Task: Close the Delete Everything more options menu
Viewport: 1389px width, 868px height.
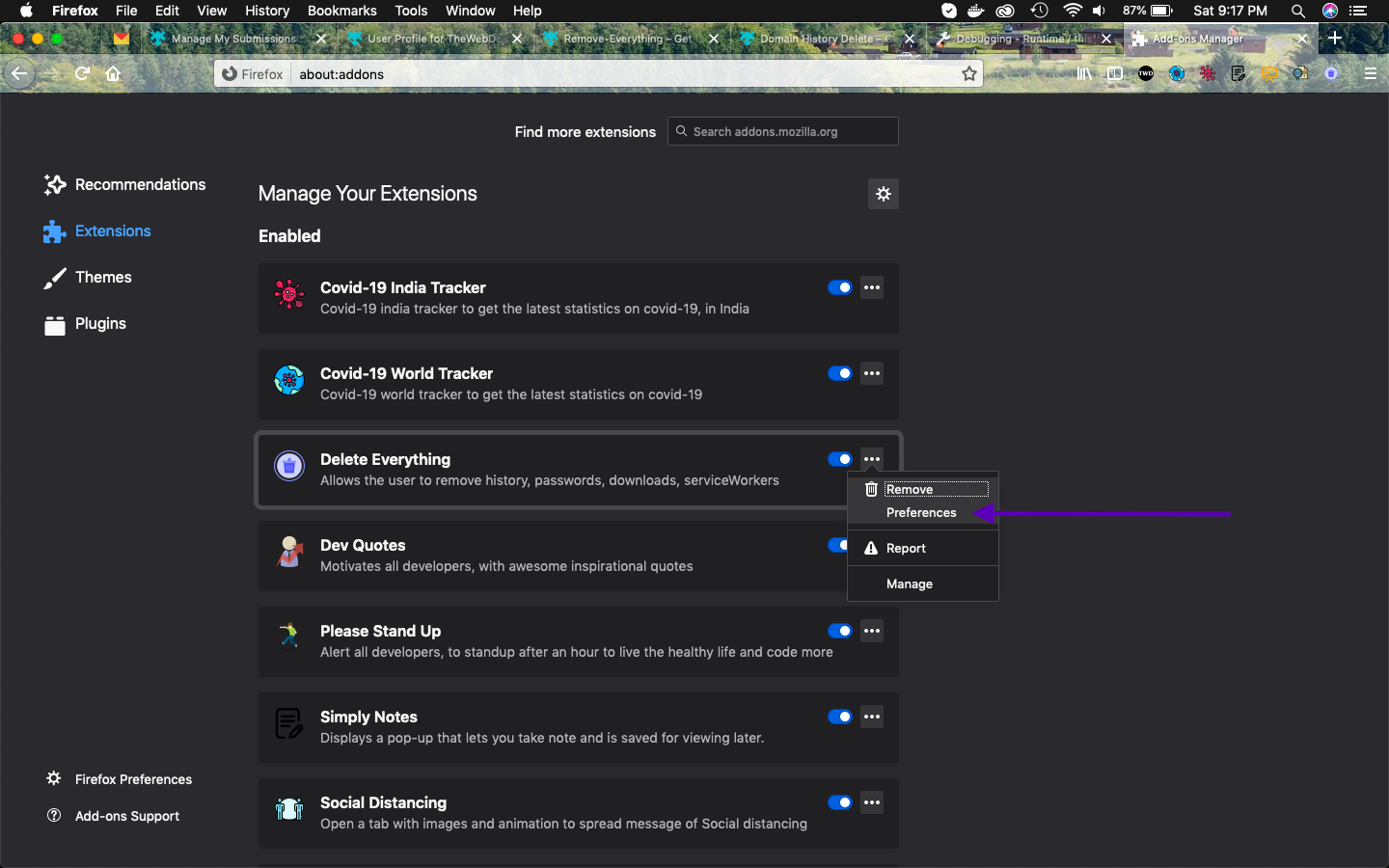Action: coord(872,459)
